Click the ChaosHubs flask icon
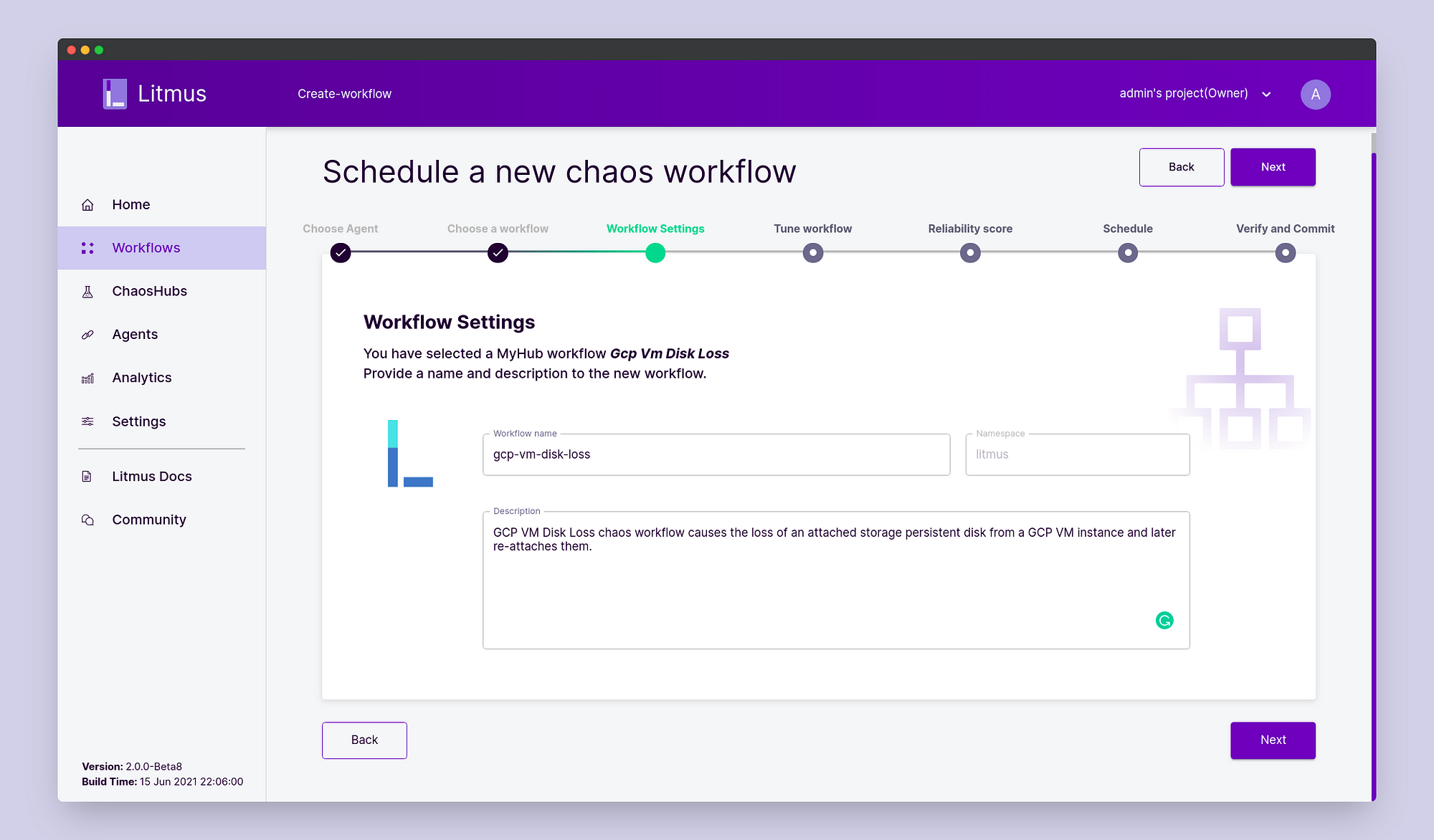Image resolution: width=1434 pixels, height=840 pixels. (87, 292)
